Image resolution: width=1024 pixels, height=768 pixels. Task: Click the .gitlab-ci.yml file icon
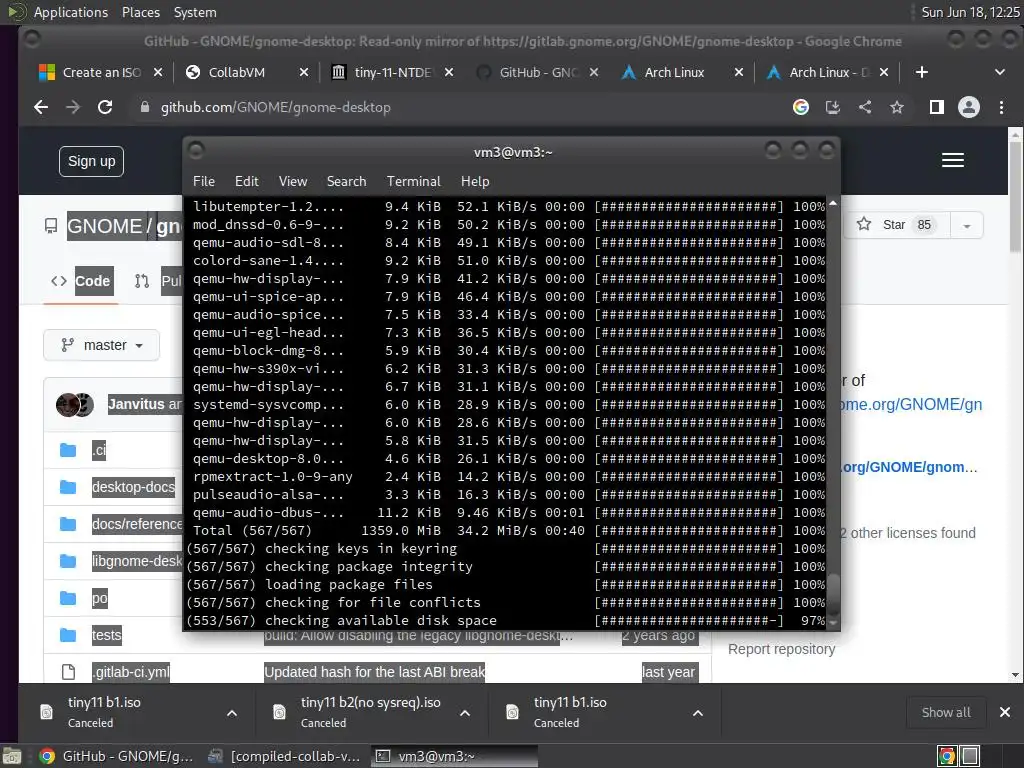point(68,672)
